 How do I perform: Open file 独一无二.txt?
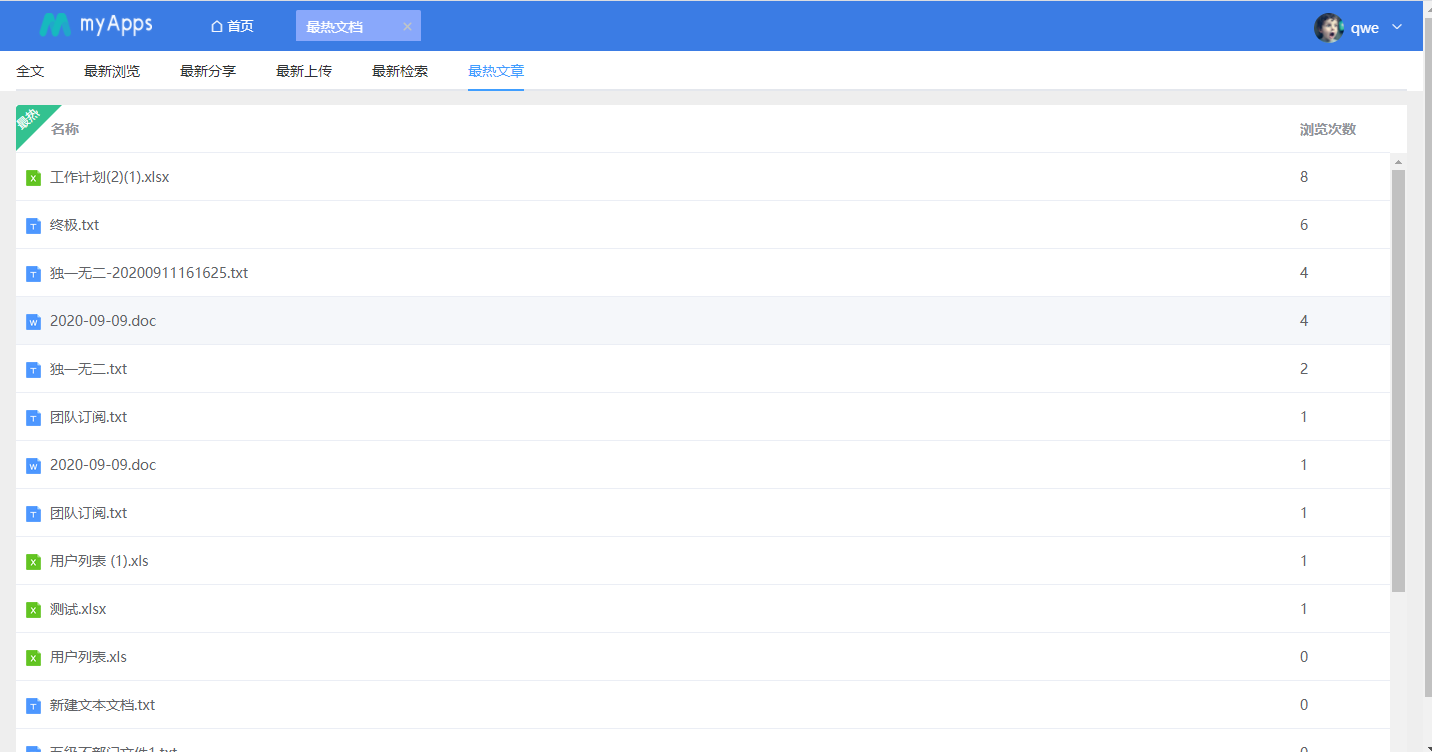(x=89, y=369)
